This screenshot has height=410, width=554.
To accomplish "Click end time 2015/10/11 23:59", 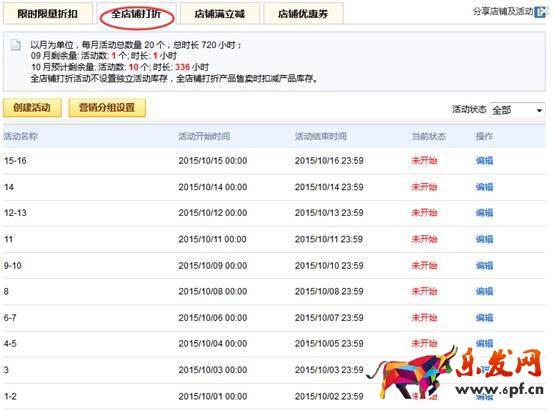I will pos(329,239).
